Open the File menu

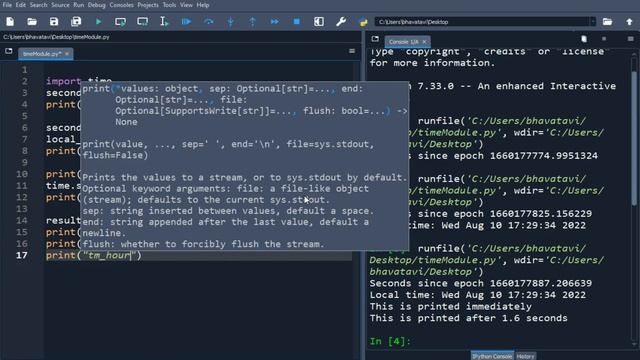click(x=7, y=5)
